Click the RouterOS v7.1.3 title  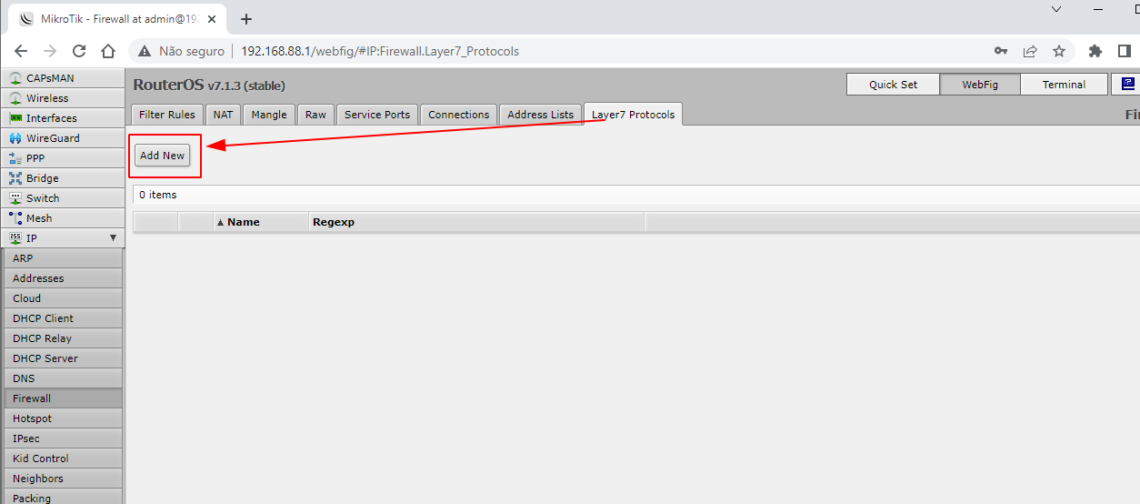point(209,85)
